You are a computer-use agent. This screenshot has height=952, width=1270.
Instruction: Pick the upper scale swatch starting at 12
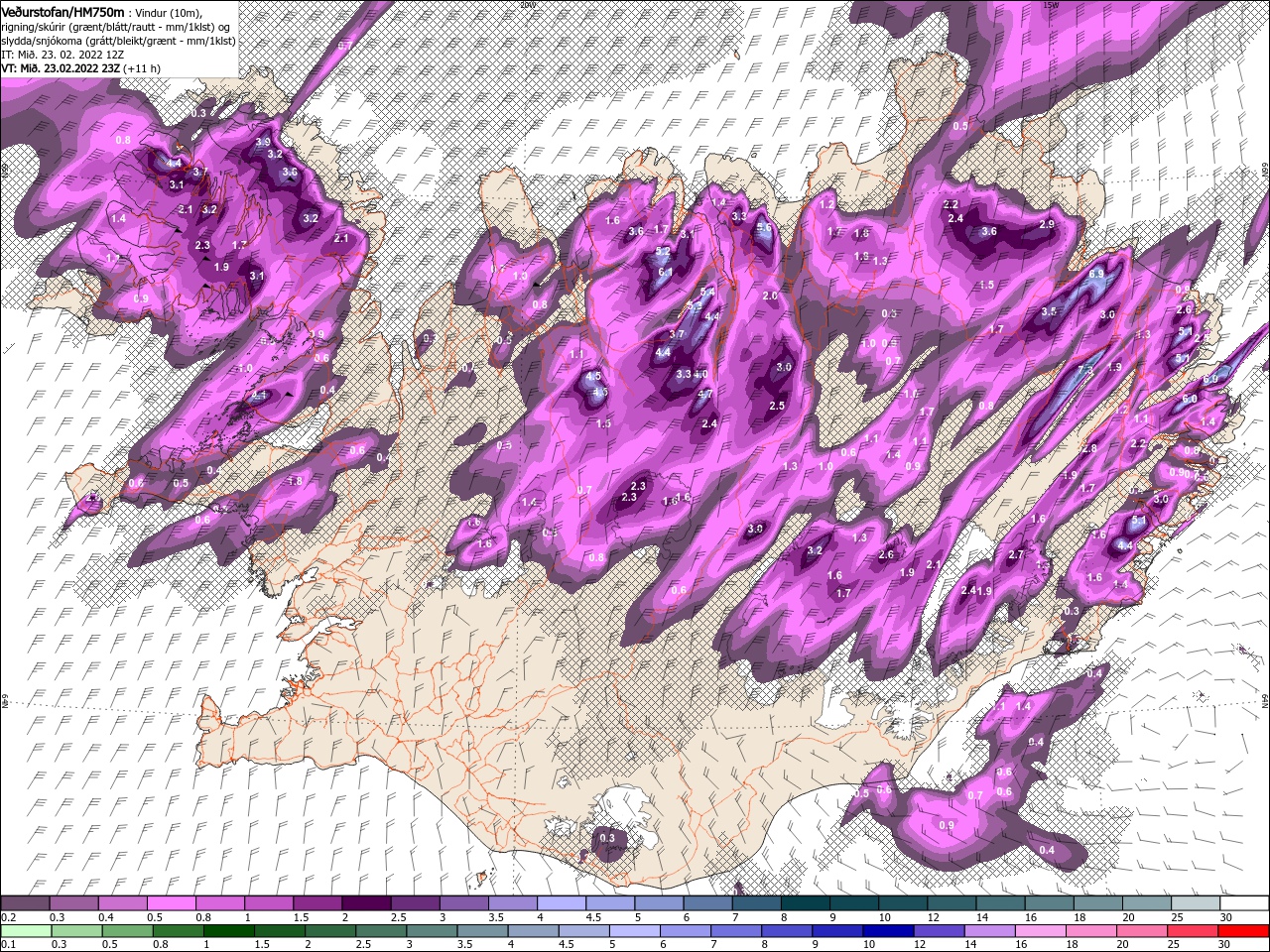pos(952,903)
